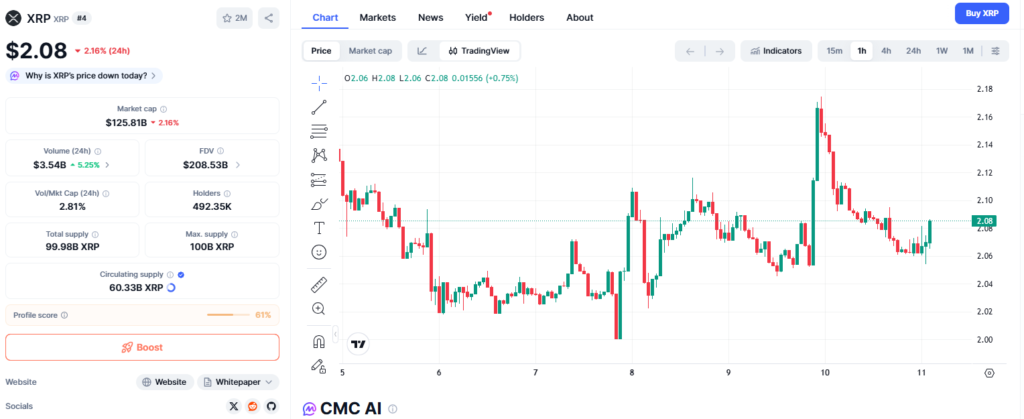1024x419 pixels.
Task: Open the emoji sticker tool
Action: [319, 252]
